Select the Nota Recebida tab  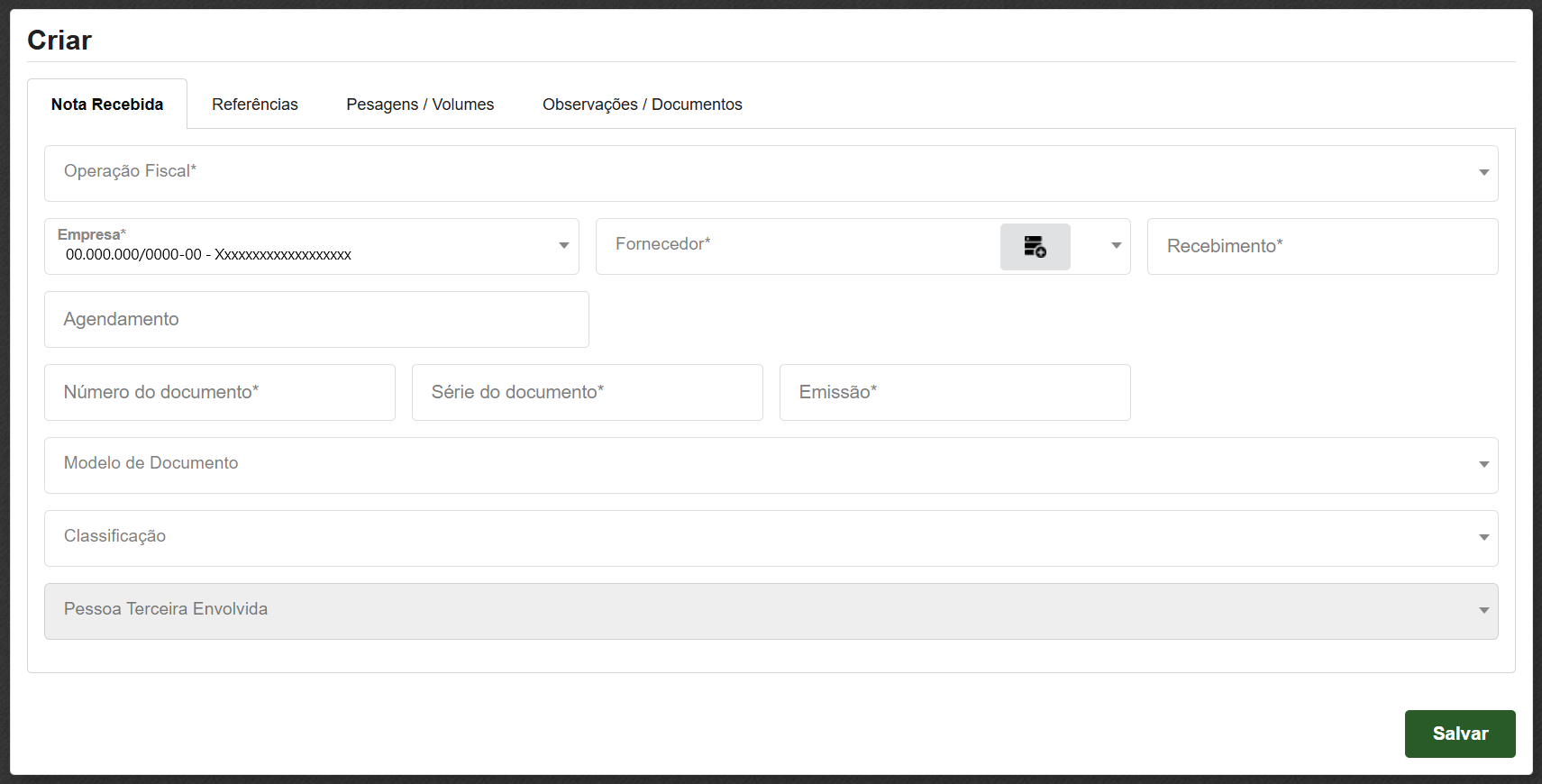pyautogui.click(x=107, y=105)
